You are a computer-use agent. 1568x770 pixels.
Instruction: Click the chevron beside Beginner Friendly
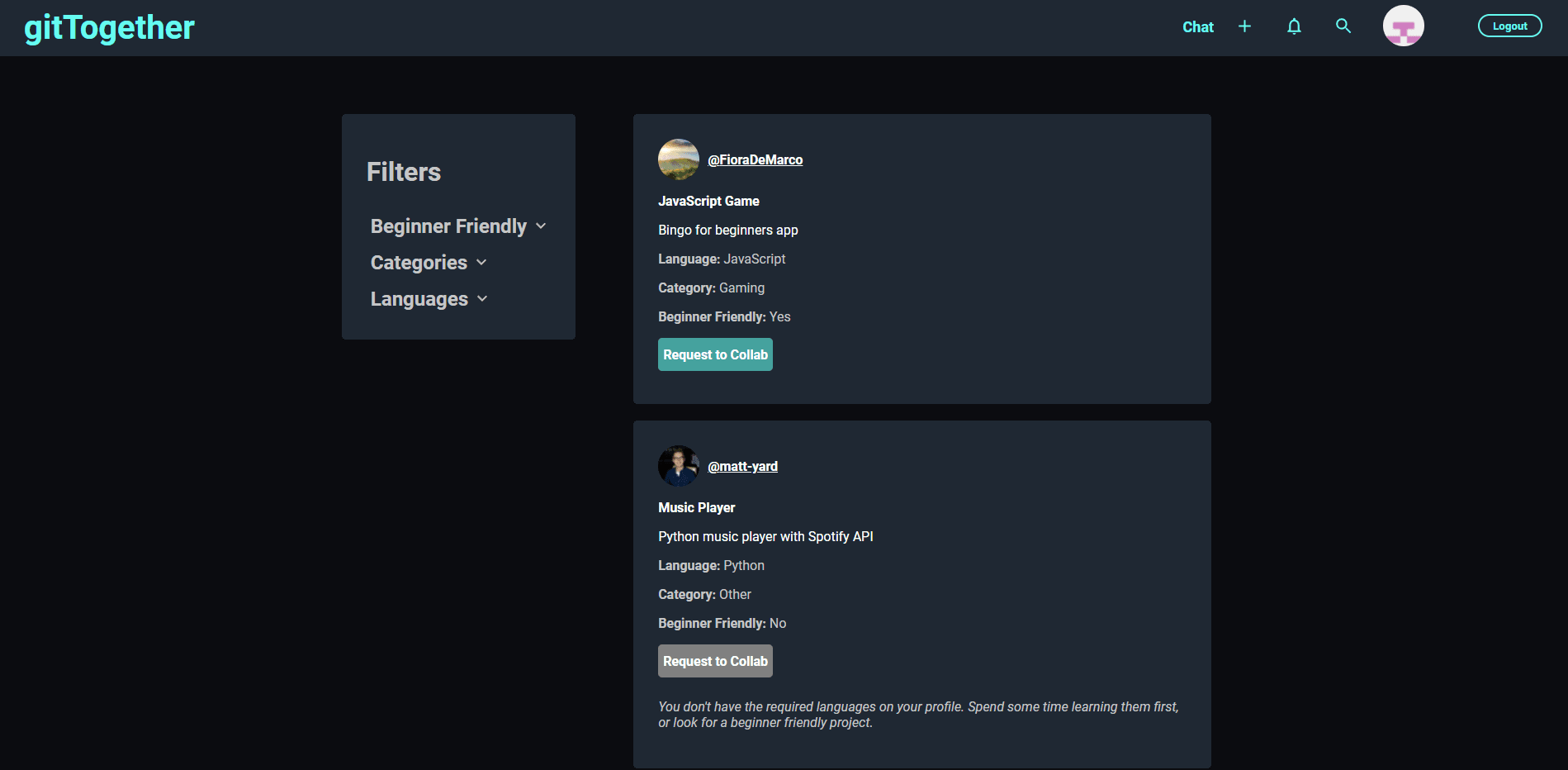pyautogui.click(x=541, y=226)
